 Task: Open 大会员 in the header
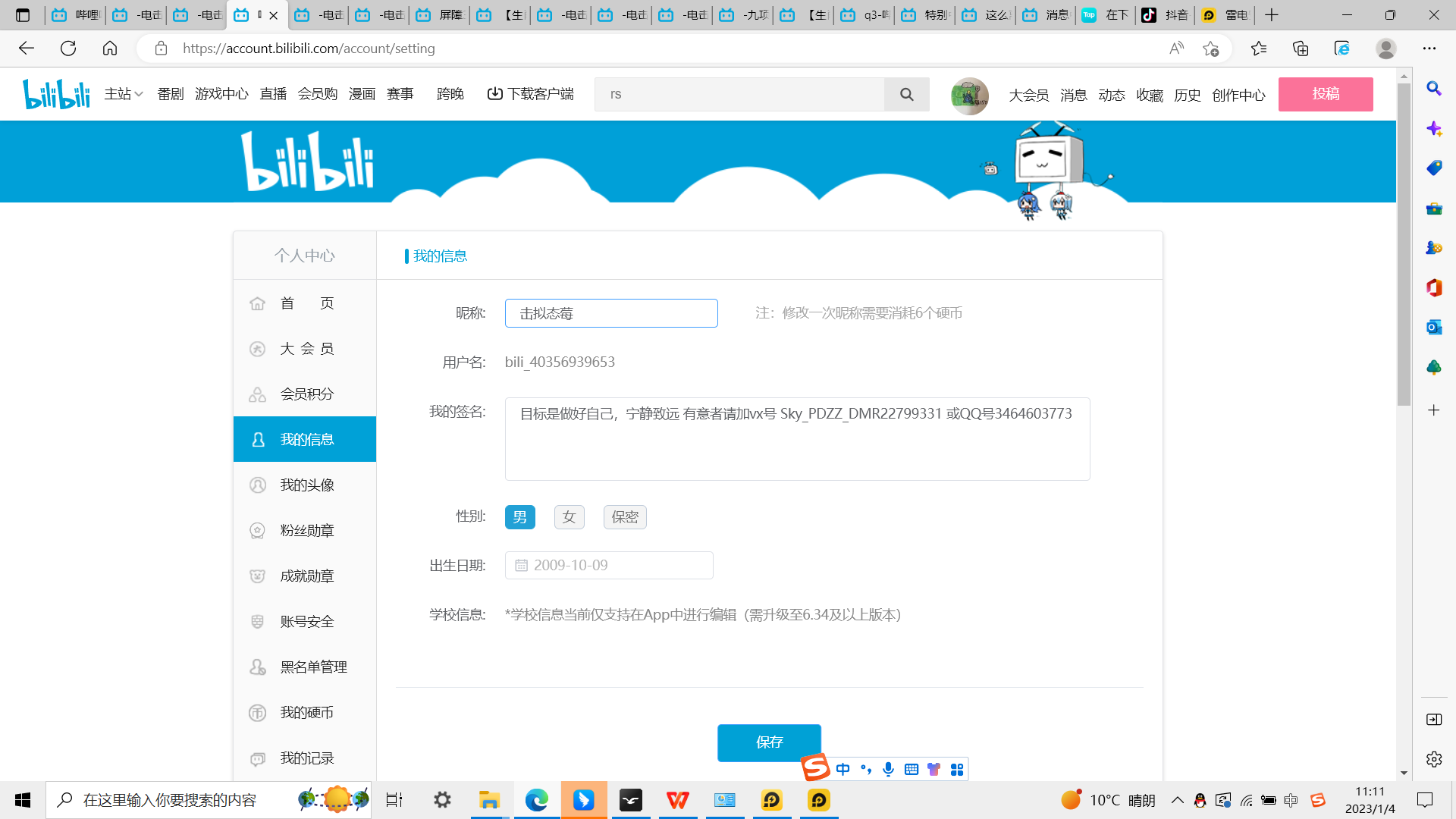point(1029,96)
